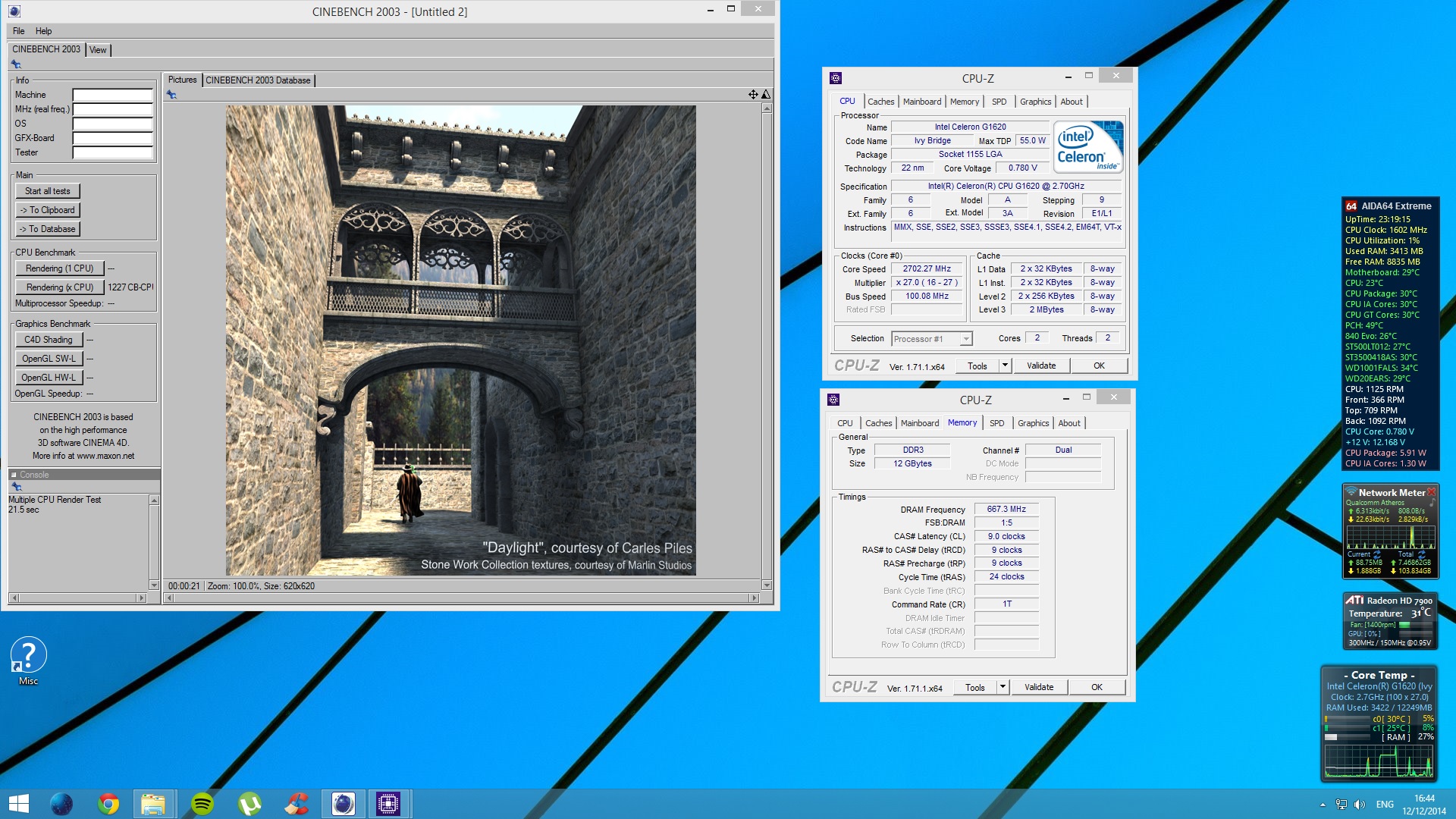Open uTorrent from the taskbar

pyautogui.click(x=249, y=804)
